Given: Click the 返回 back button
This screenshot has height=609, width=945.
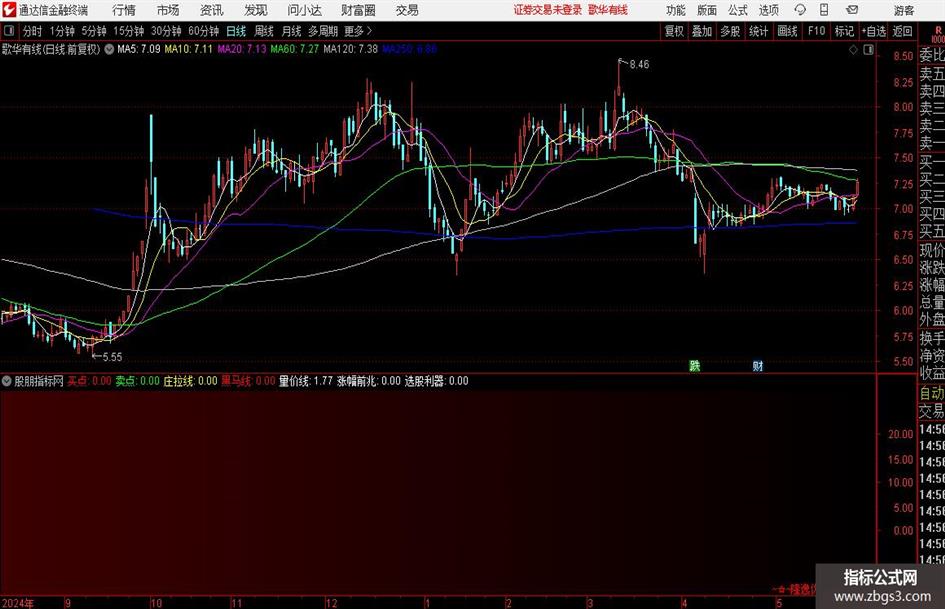Looking at the screenshot, I should (902, 31).
